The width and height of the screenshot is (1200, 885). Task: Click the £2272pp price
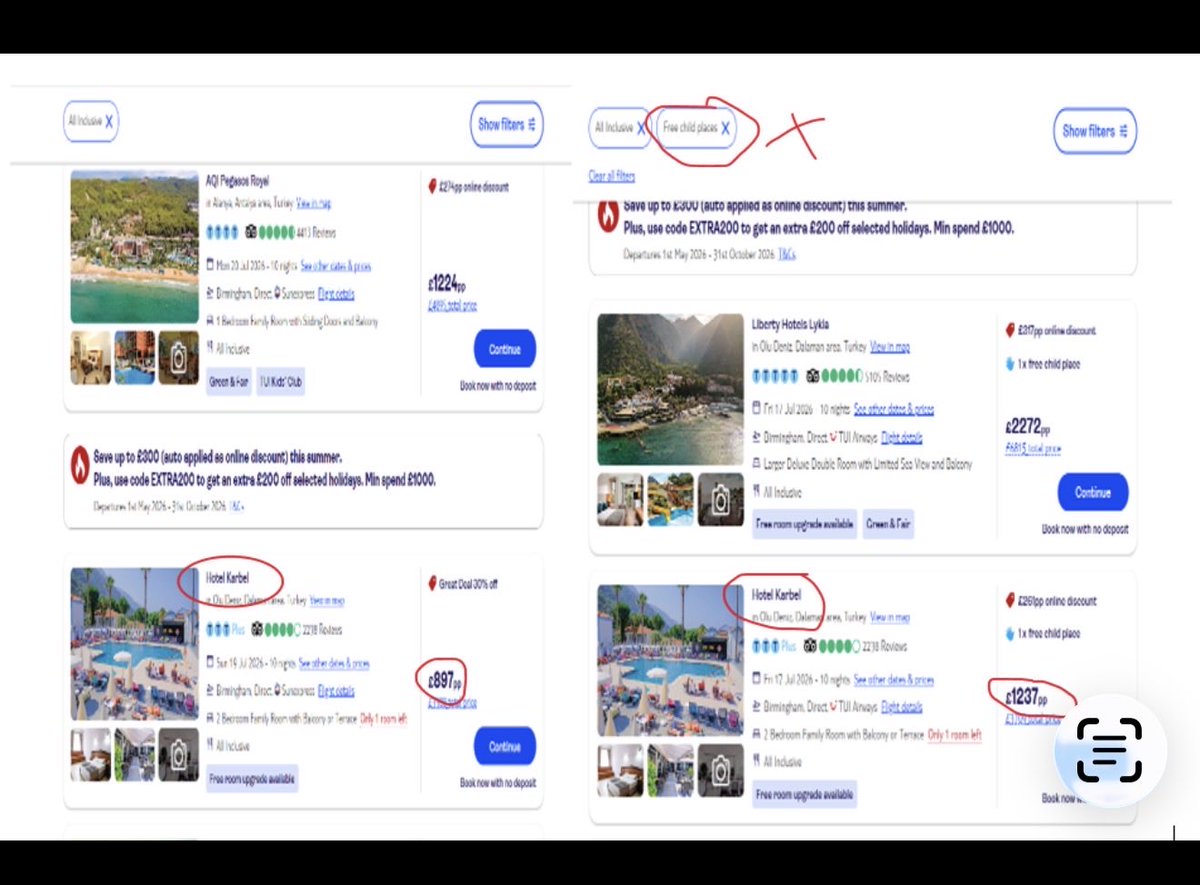pyautogui.click(x=1028, y=427)
